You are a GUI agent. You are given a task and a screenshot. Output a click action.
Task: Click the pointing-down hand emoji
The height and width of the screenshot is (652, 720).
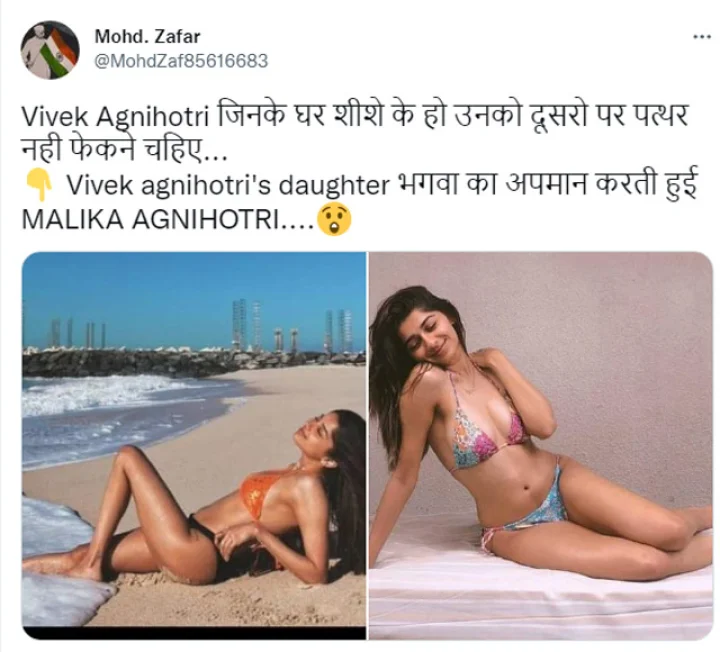(39, 185)
